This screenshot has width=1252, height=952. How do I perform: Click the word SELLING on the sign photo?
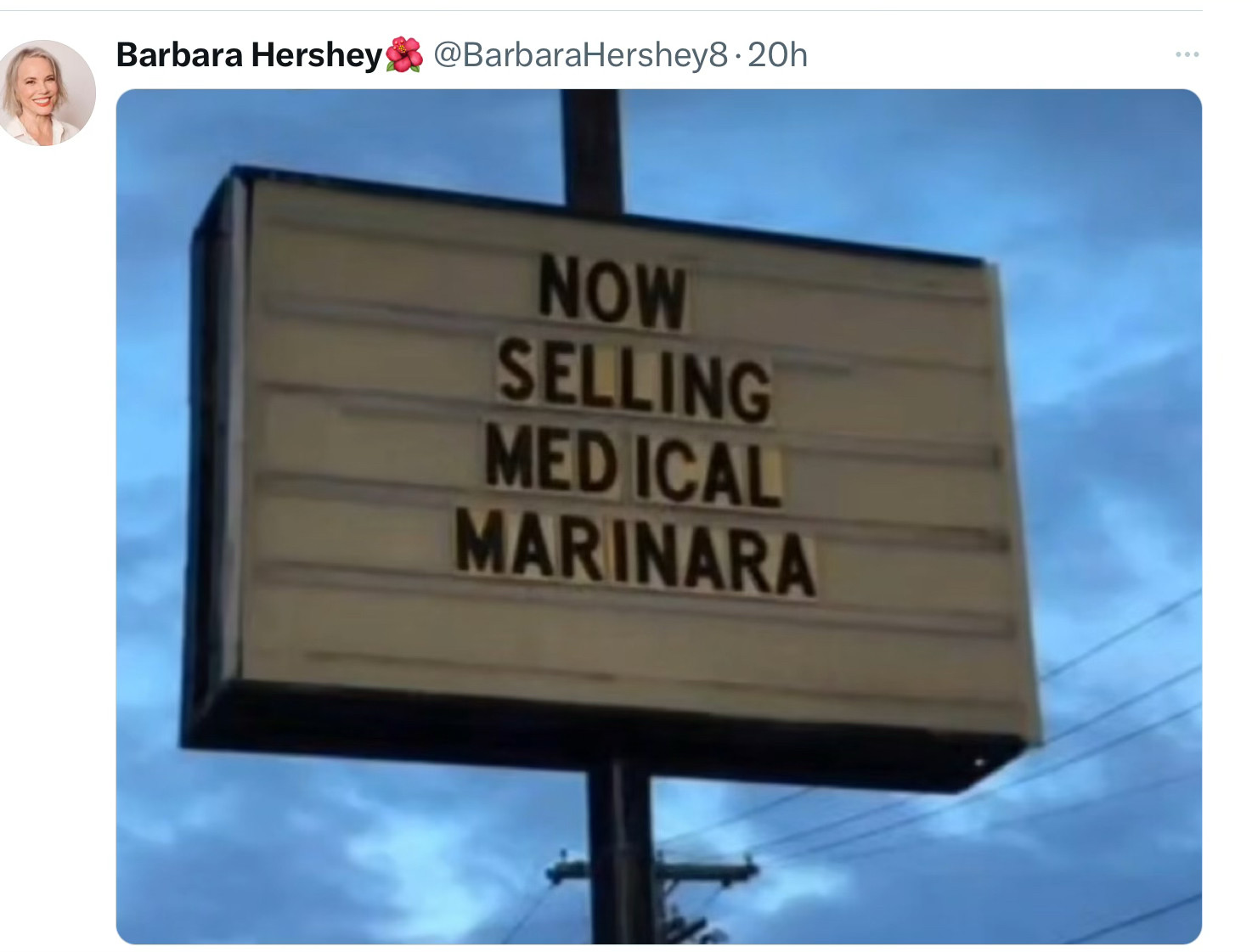click(634, 379)
